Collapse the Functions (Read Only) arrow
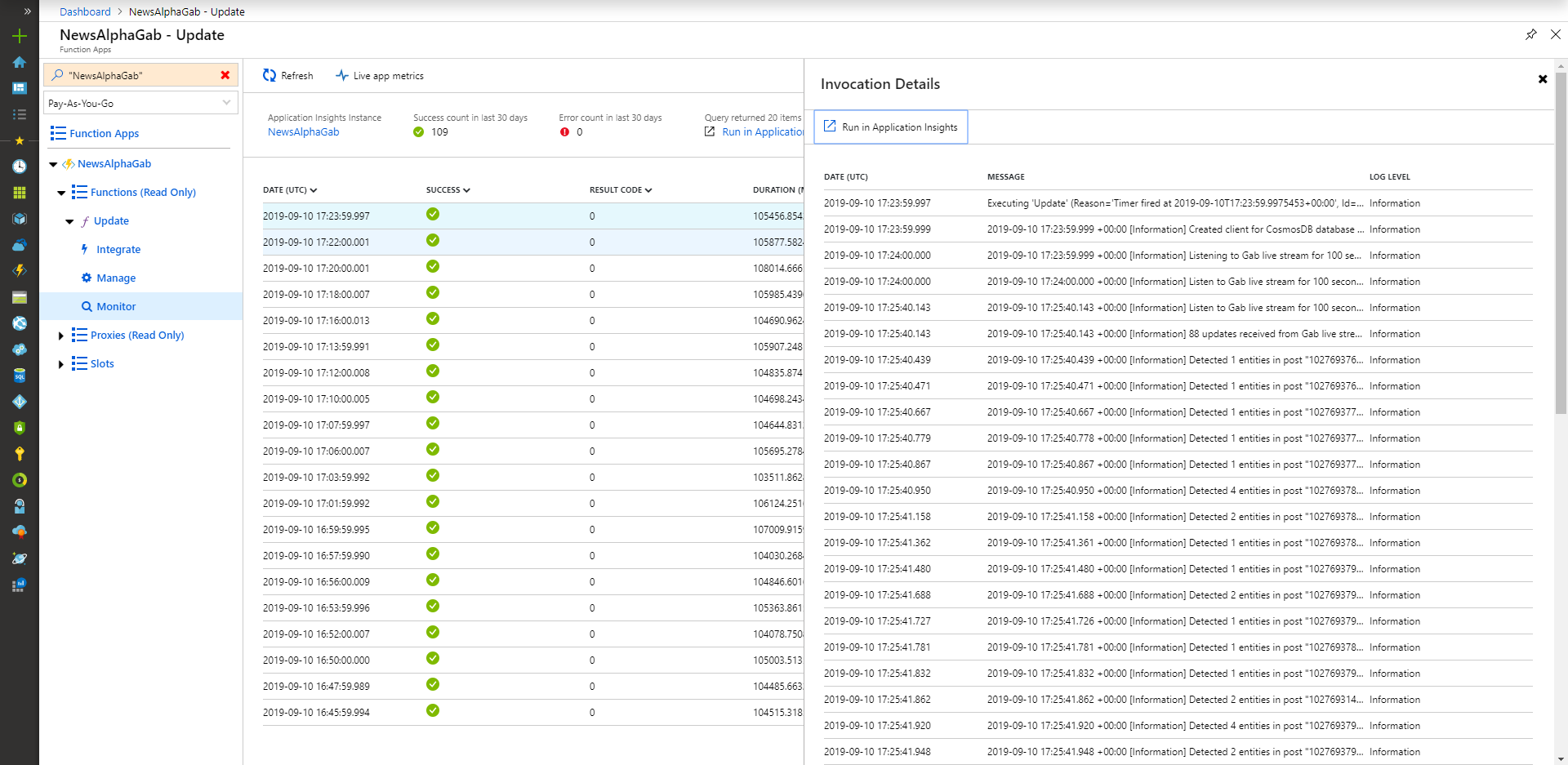This screenshot has height=765, width=1568. click(x=61, y=193)
